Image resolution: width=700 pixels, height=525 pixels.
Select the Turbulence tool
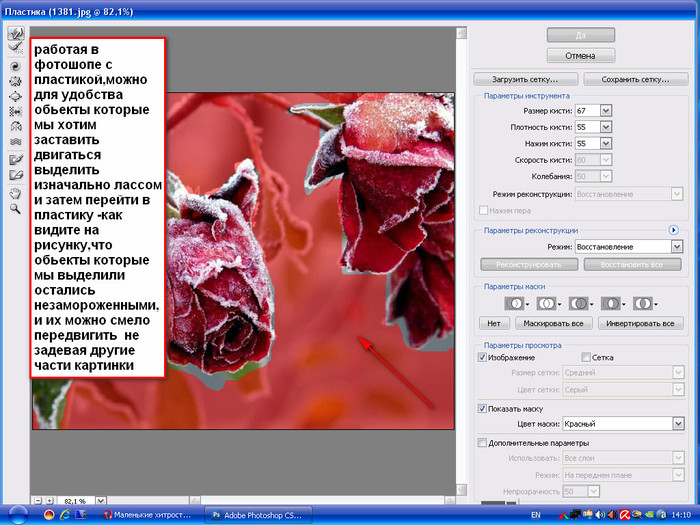tap(15, 142)
